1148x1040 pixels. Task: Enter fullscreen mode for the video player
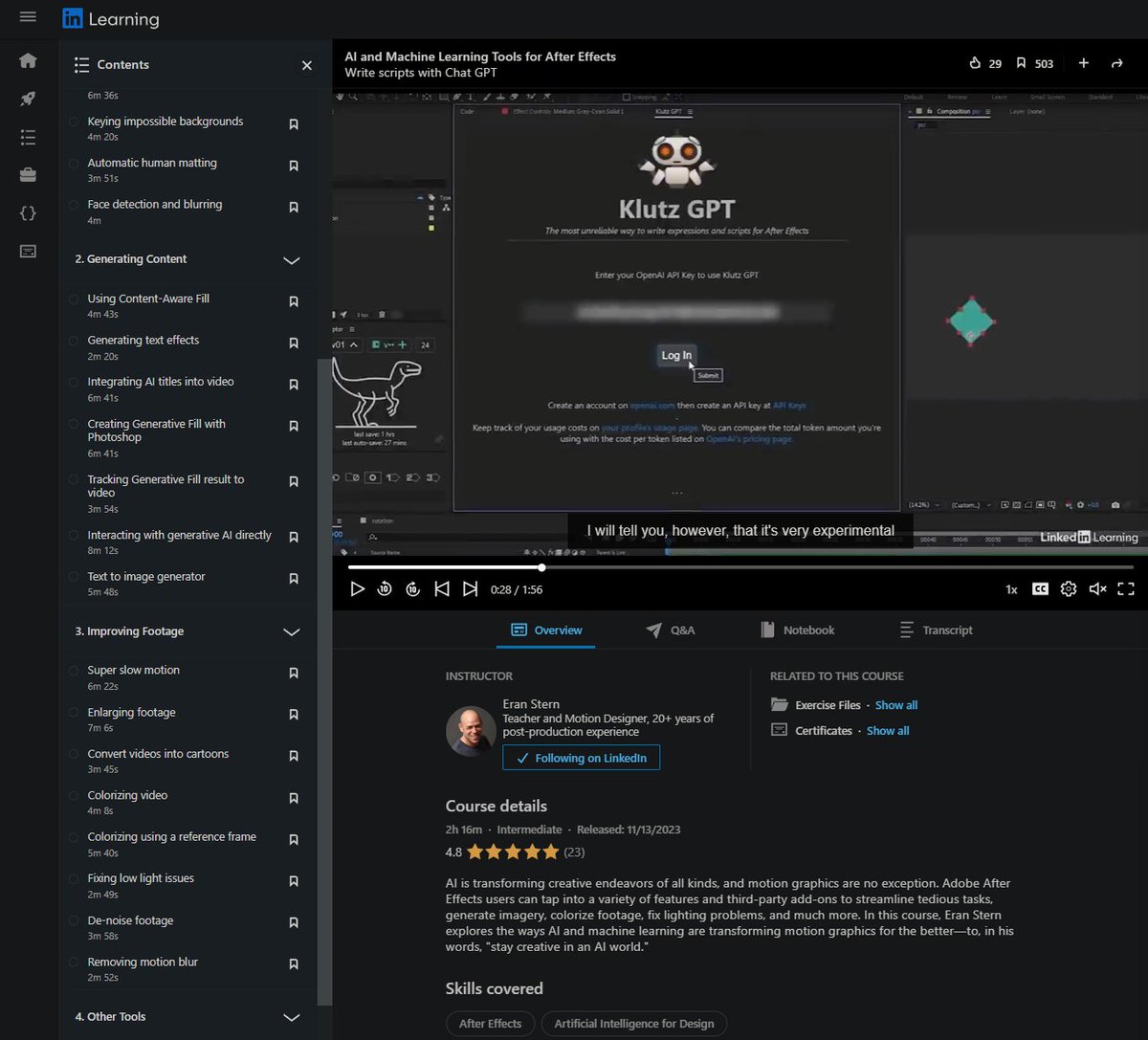[x=1126, y=588]
